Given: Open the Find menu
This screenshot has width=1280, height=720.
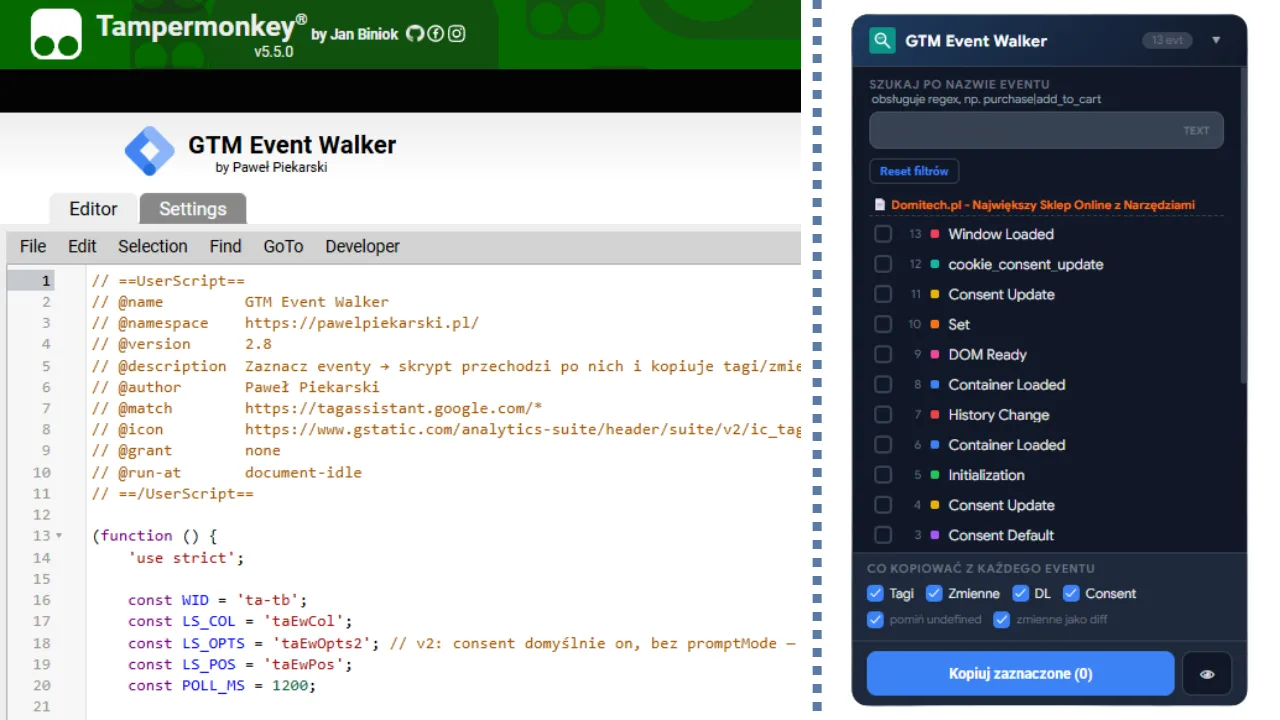Looking at the screenshot, I should (x=225, y=246).
